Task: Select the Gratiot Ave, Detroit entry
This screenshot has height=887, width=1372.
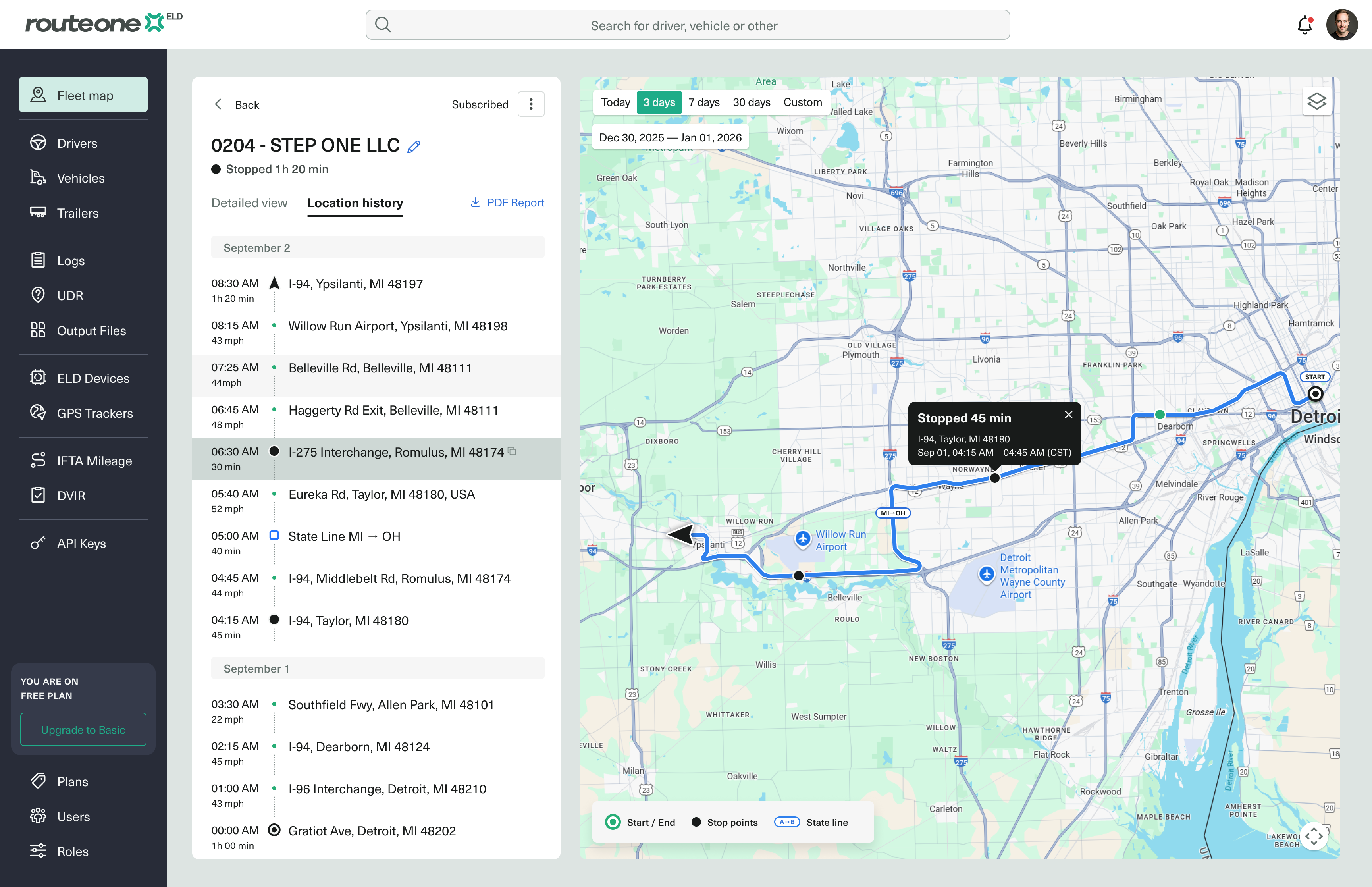Action: click(x=376, y=837)
